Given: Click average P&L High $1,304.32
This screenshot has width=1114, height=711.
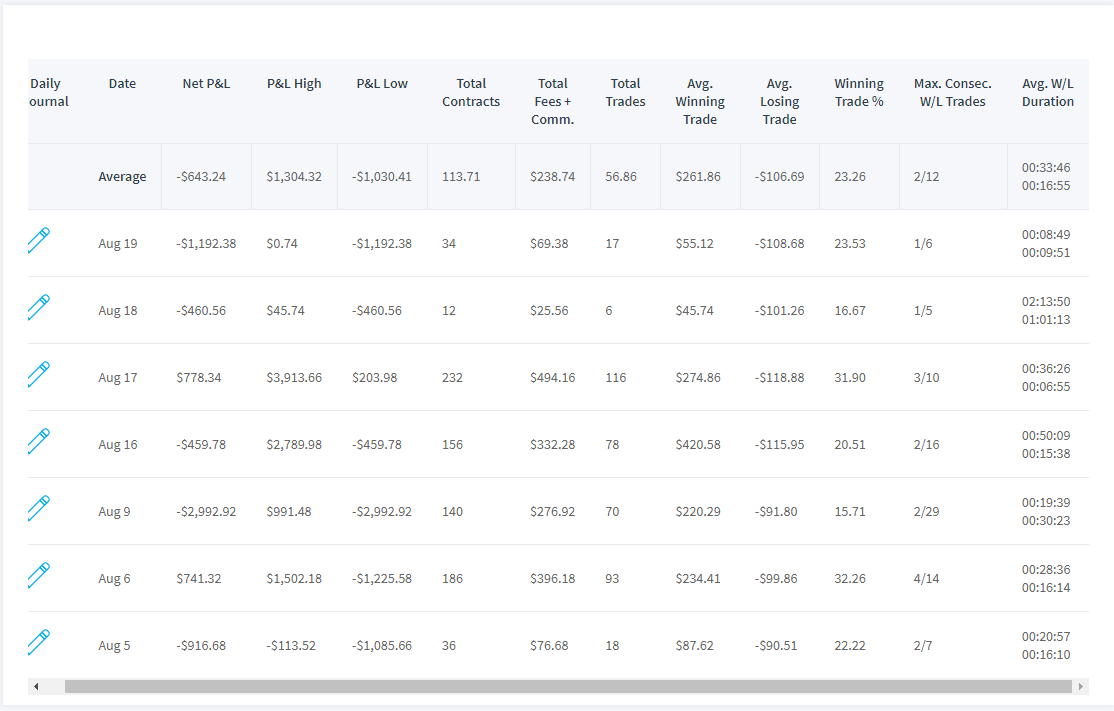Looking at the screenshot, I should [x=294, y=177].
